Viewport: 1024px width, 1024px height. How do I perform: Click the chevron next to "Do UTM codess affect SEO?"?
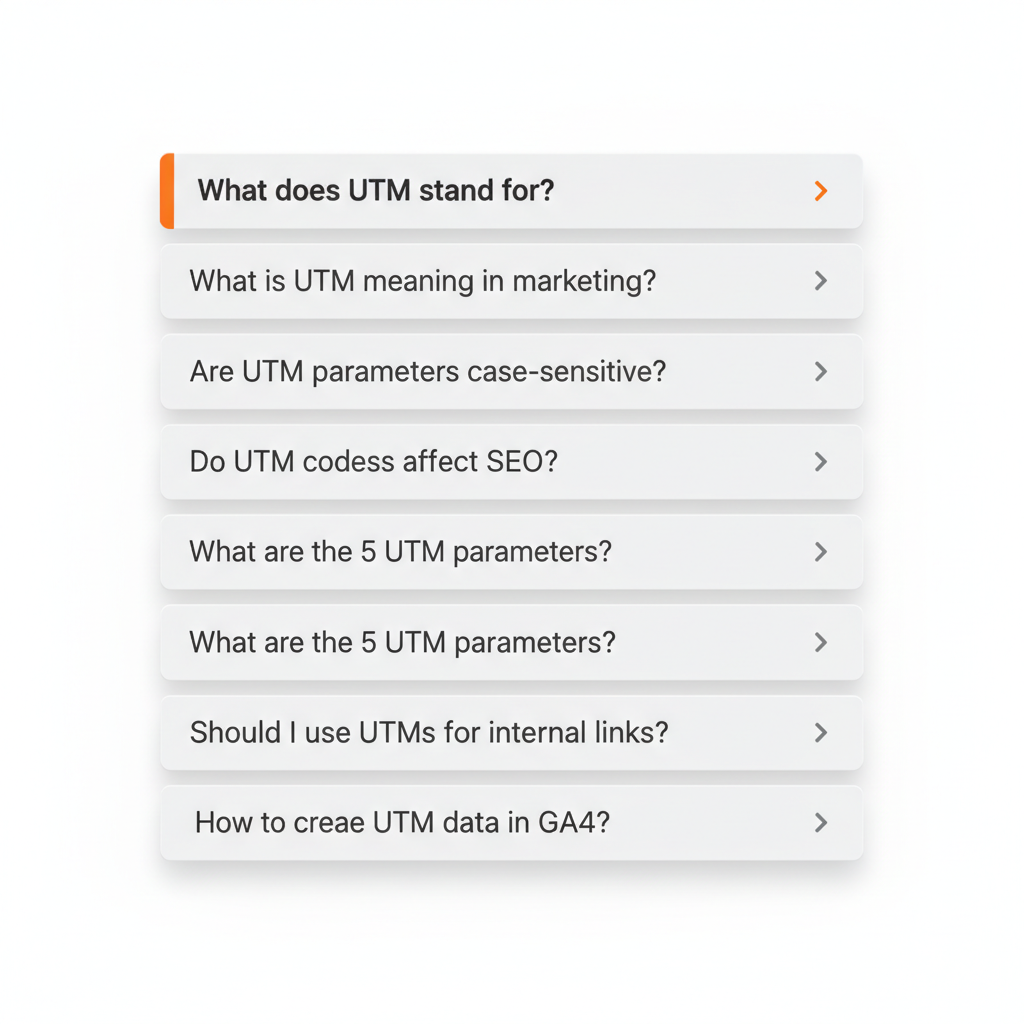pyautogui.click(x=820, y=462)
